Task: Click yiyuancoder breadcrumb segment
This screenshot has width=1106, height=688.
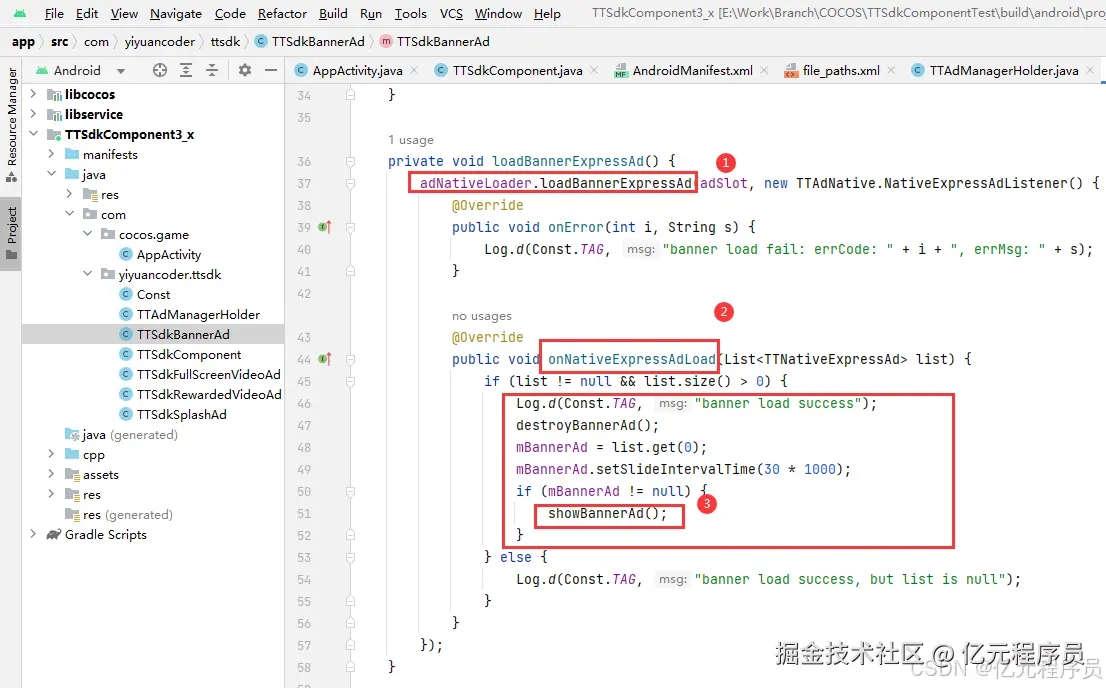Action: coord(159,42)
